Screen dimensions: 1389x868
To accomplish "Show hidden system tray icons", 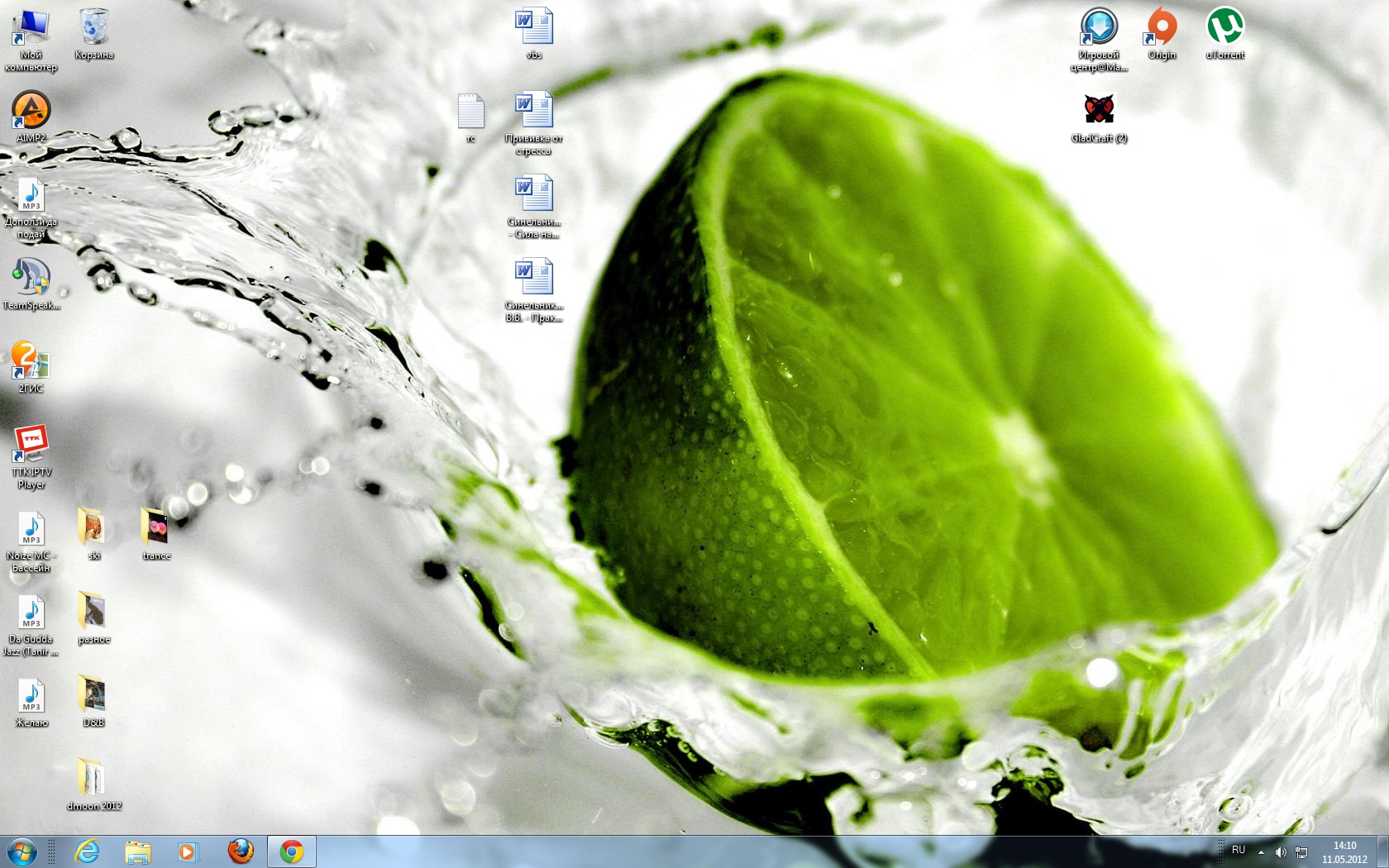I will 1261,851.
